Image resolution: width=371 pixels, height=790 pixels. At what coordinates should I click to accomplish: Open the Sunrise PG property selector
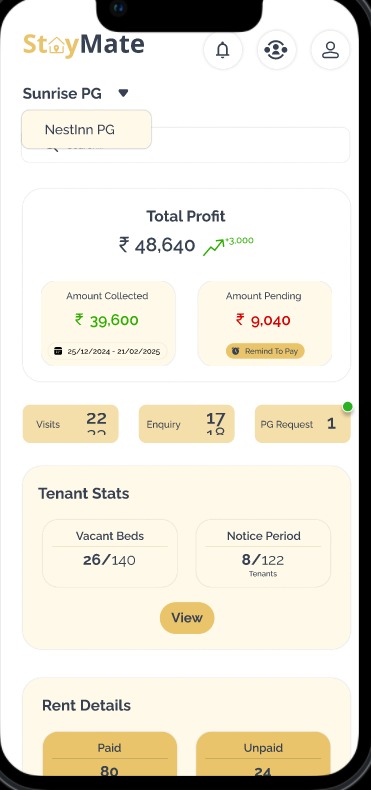click(76, 93)
